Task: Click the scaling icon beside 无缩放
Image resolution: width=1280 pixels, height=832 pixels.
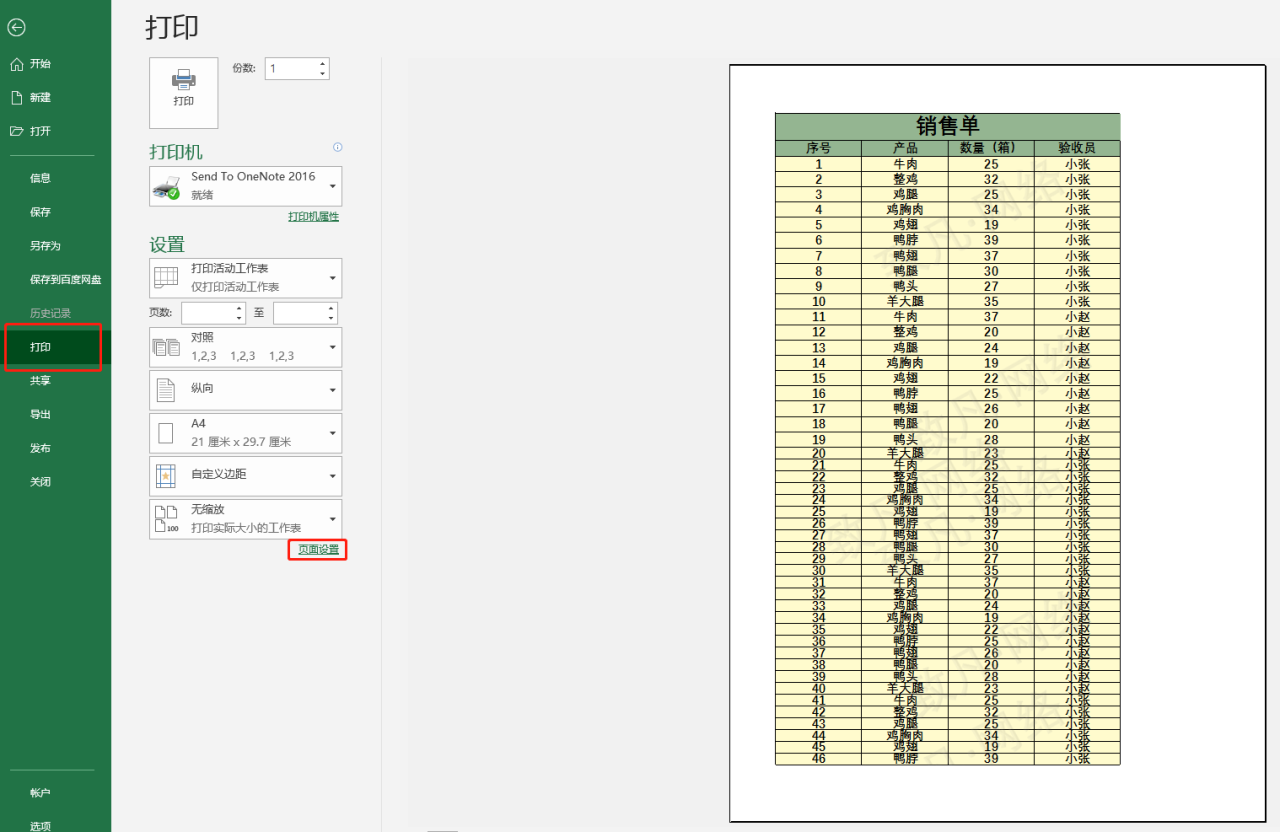Action: pos(166,519)
